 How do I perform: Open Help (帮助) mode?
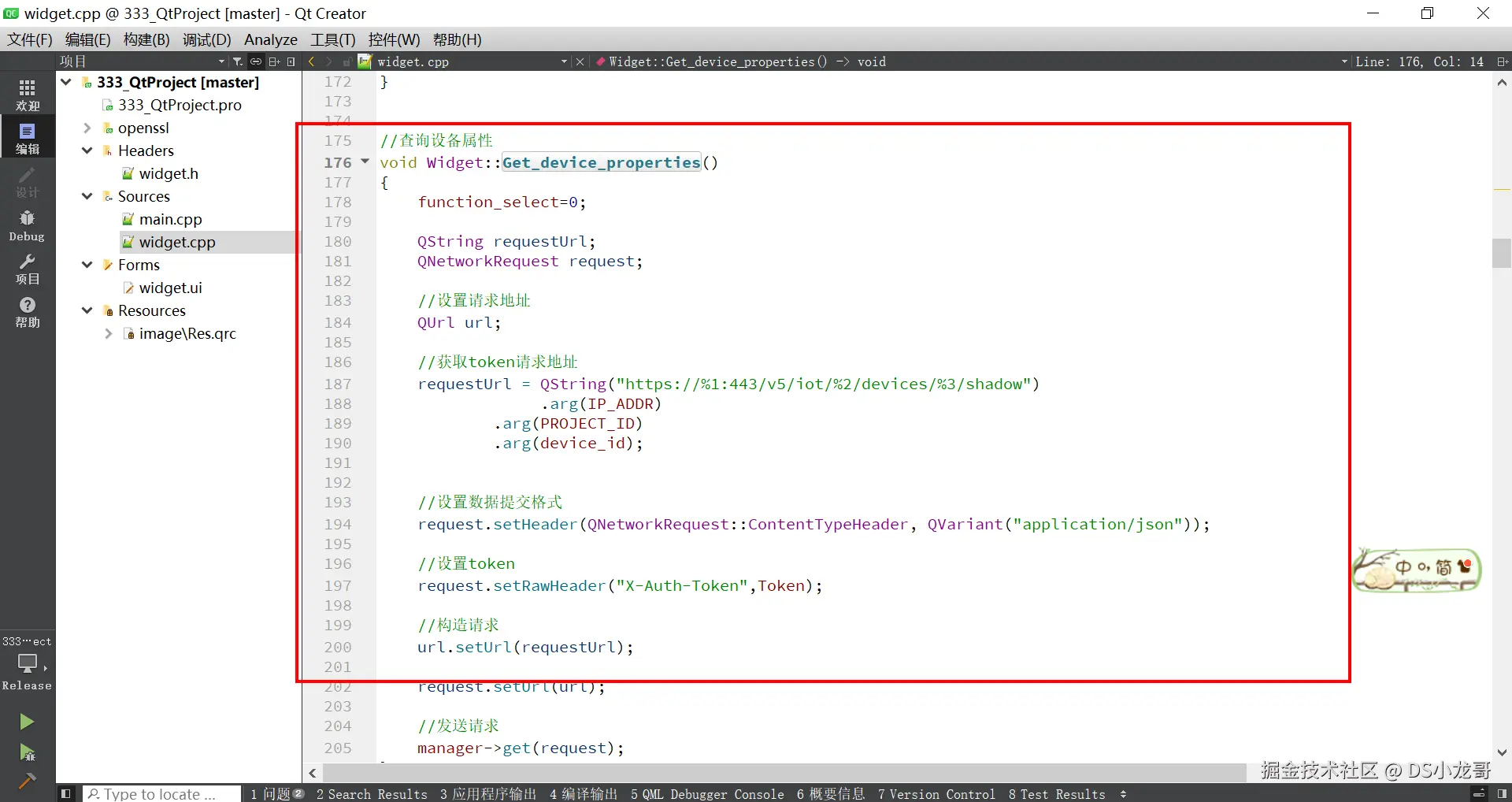[28, 312]
